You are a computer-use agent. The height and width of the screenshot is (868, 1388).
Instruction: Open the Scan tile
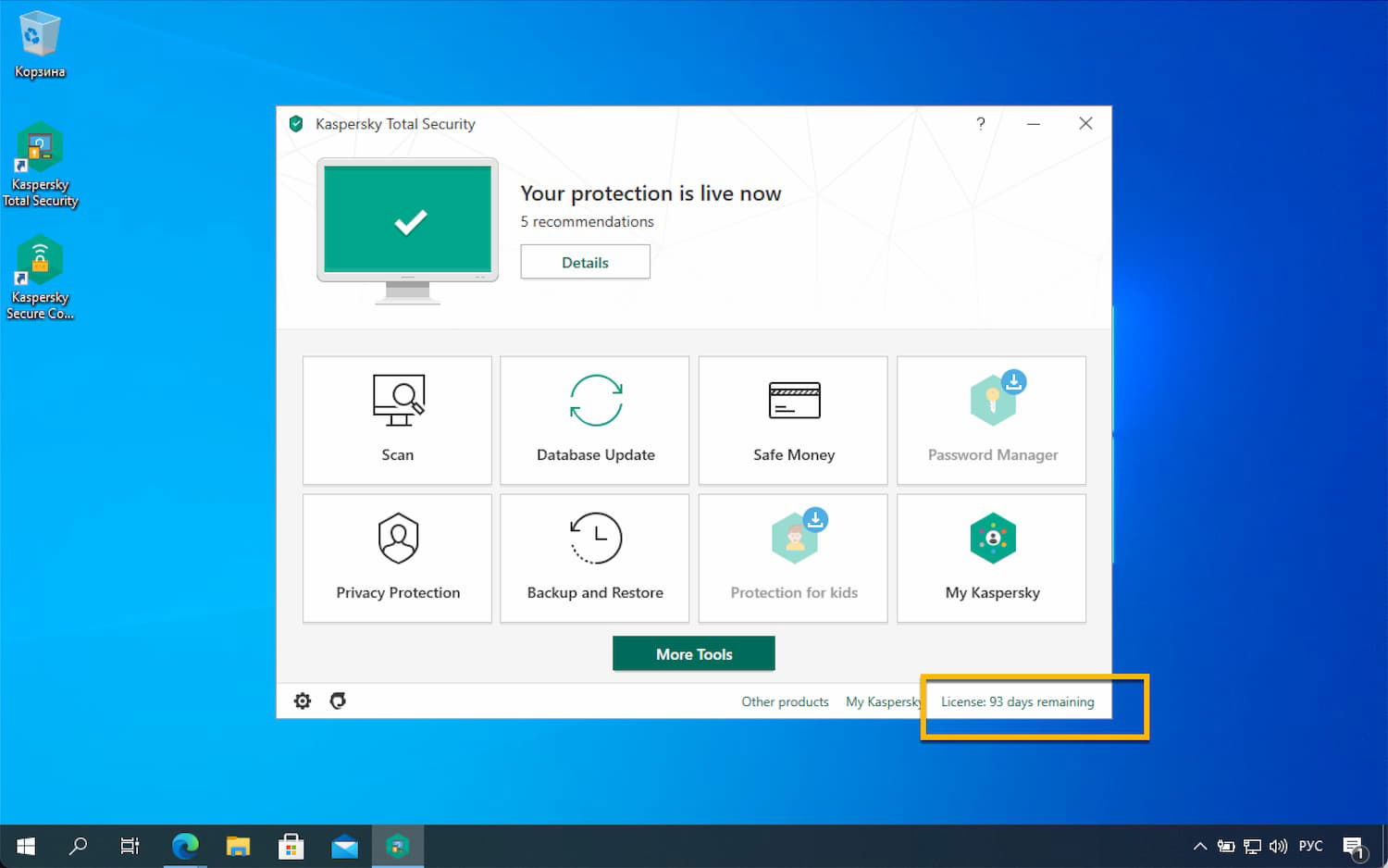tap(397, 420)
